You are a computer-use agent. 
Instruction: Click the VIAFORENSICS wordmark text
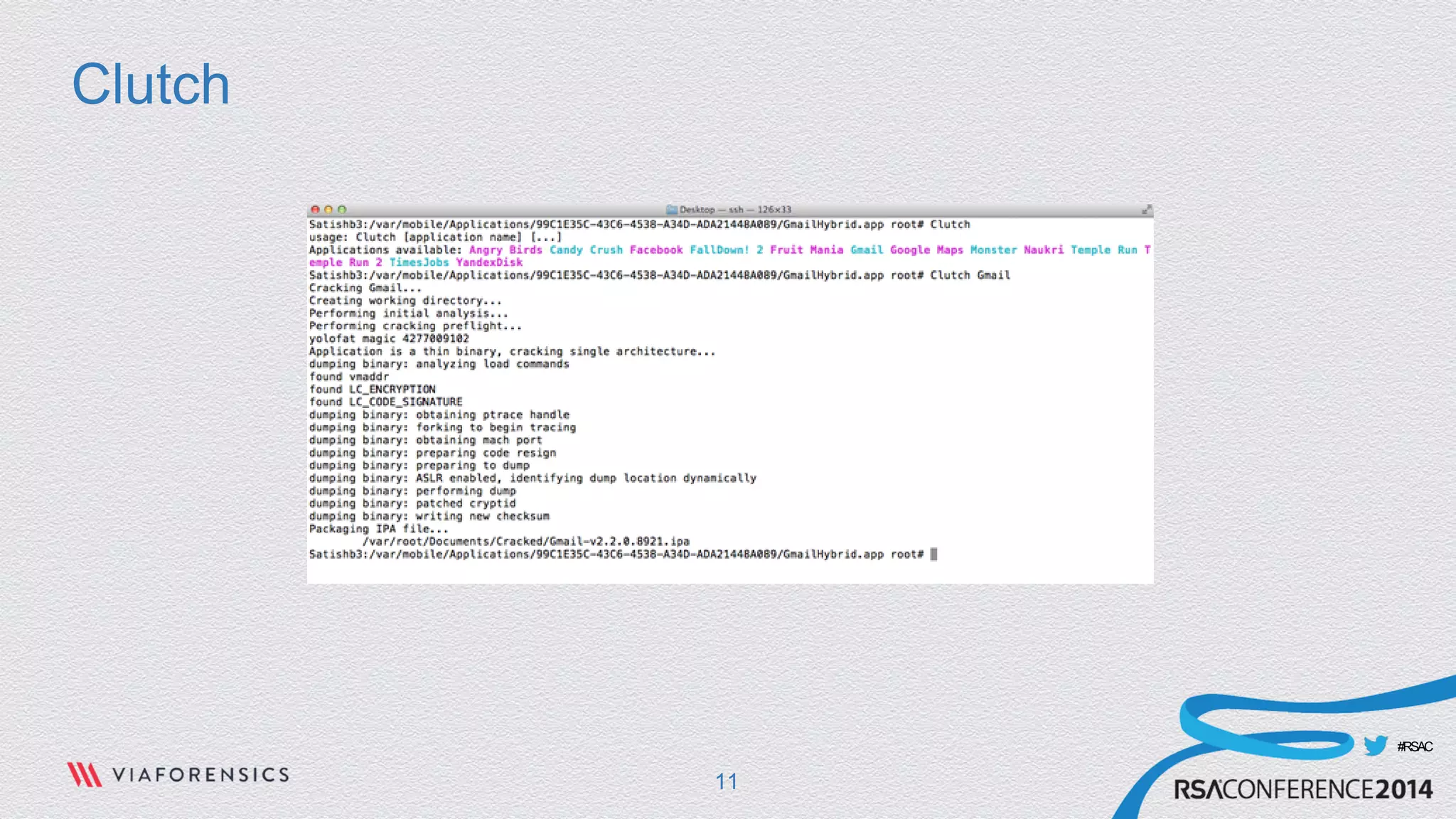pos(200,774)
